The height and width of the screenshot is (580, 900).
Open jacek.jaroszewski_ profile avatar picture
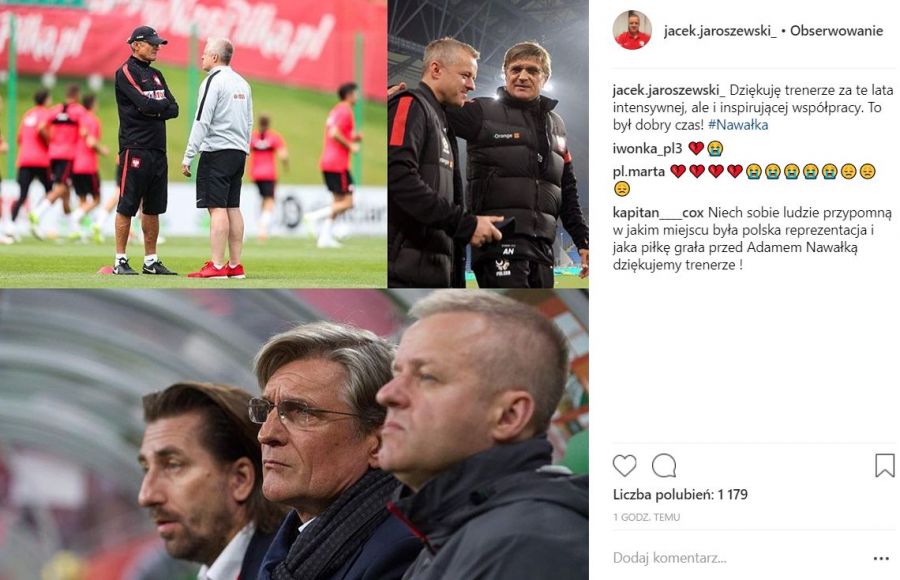pos(632,30)
